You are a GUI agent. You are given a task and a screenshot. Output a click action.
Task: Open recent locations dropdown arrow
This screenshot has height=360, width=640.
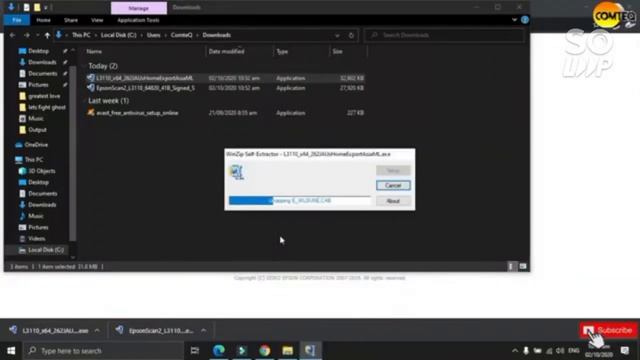[37, 36]
